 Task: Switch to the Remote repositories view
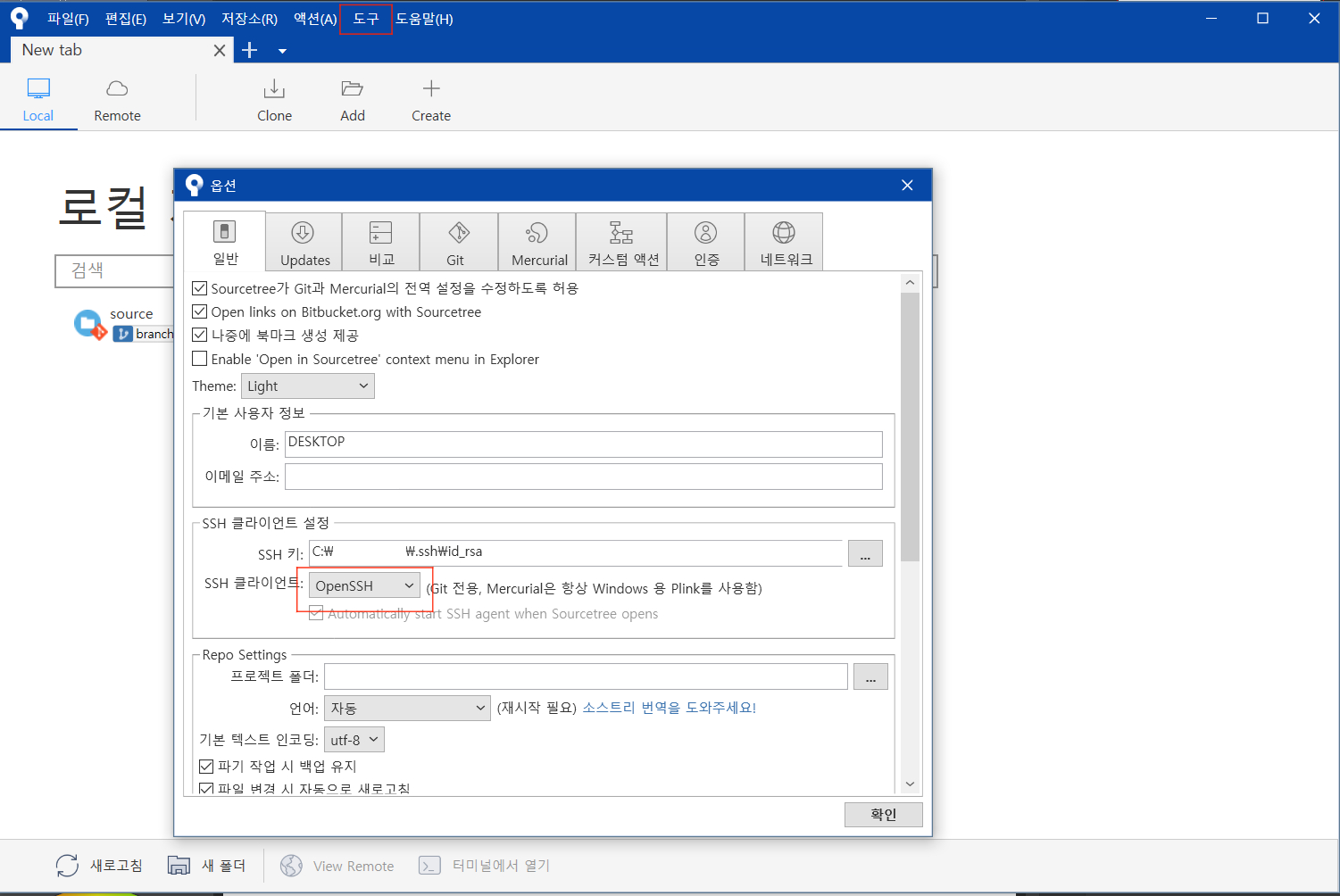tap(117, 100)
